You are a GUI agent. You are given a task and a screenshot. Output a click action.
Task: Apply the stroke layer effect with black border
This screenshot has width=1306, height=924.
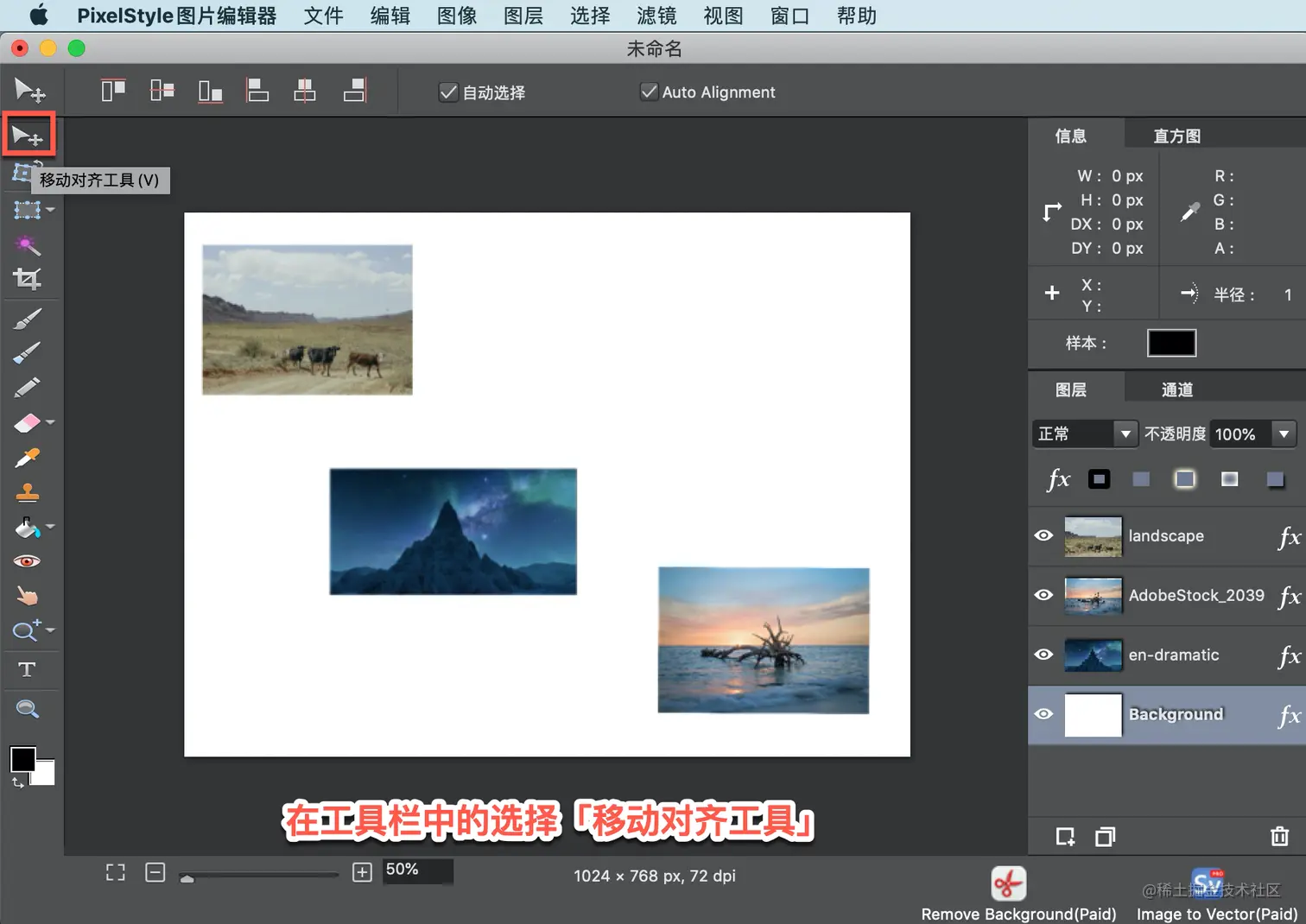1099,479
